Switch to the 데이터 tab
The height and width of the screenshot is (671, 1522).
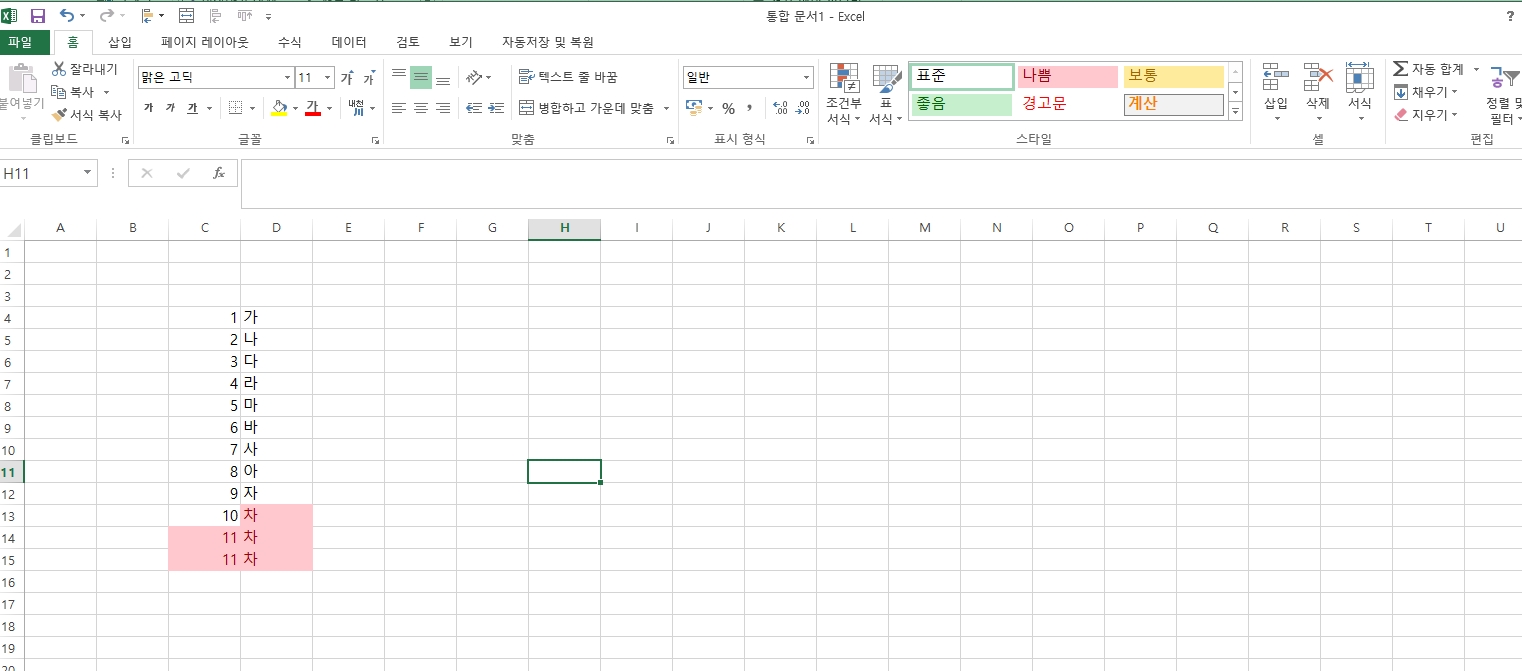(x=349, y=42)
